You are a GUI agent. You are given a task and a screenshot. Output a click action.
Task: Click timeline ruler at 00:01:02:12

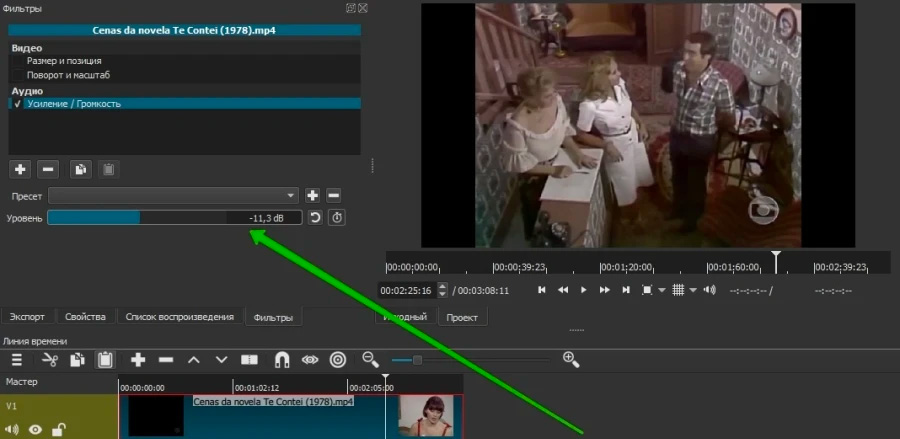257,388
